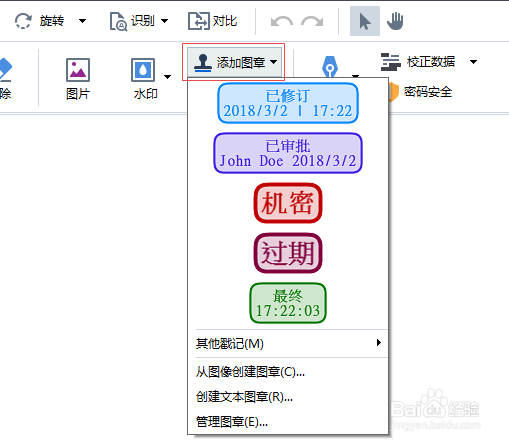
Task: Click the Add Stamp (添加图章) button
Action: pyautogui.click(x=235, y=62)
